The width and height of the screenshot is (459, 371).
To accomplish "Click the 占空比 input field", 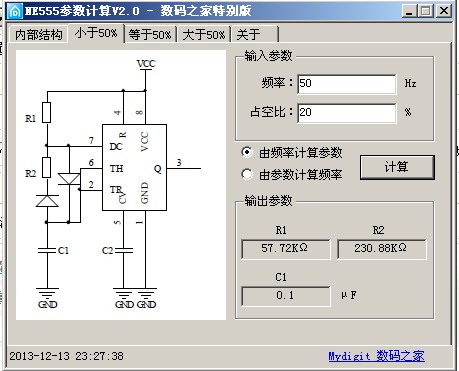I will (x=346, y=113).
